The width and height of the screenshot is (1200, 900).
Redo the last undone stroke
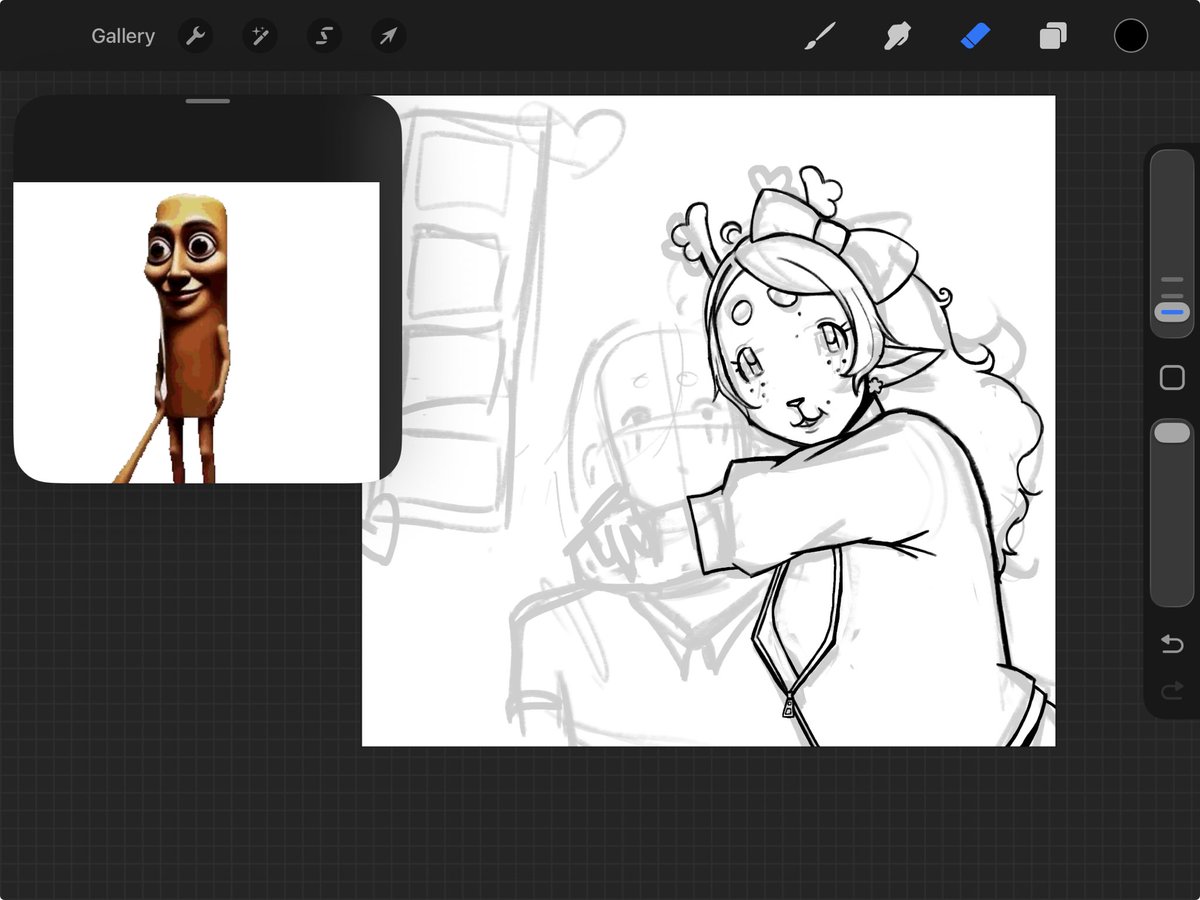tap(1172, 691)
